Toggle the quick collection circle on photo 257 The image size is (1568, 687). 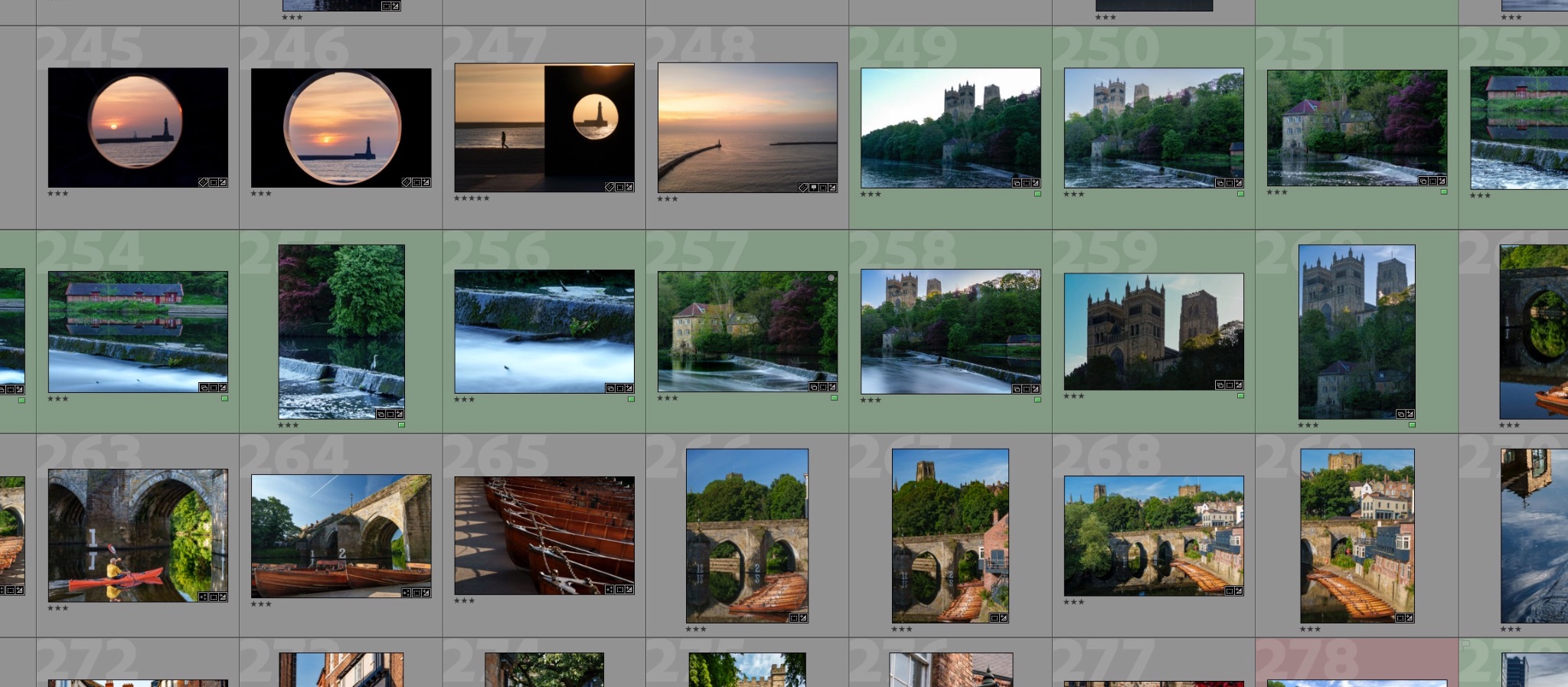[831, 278]
